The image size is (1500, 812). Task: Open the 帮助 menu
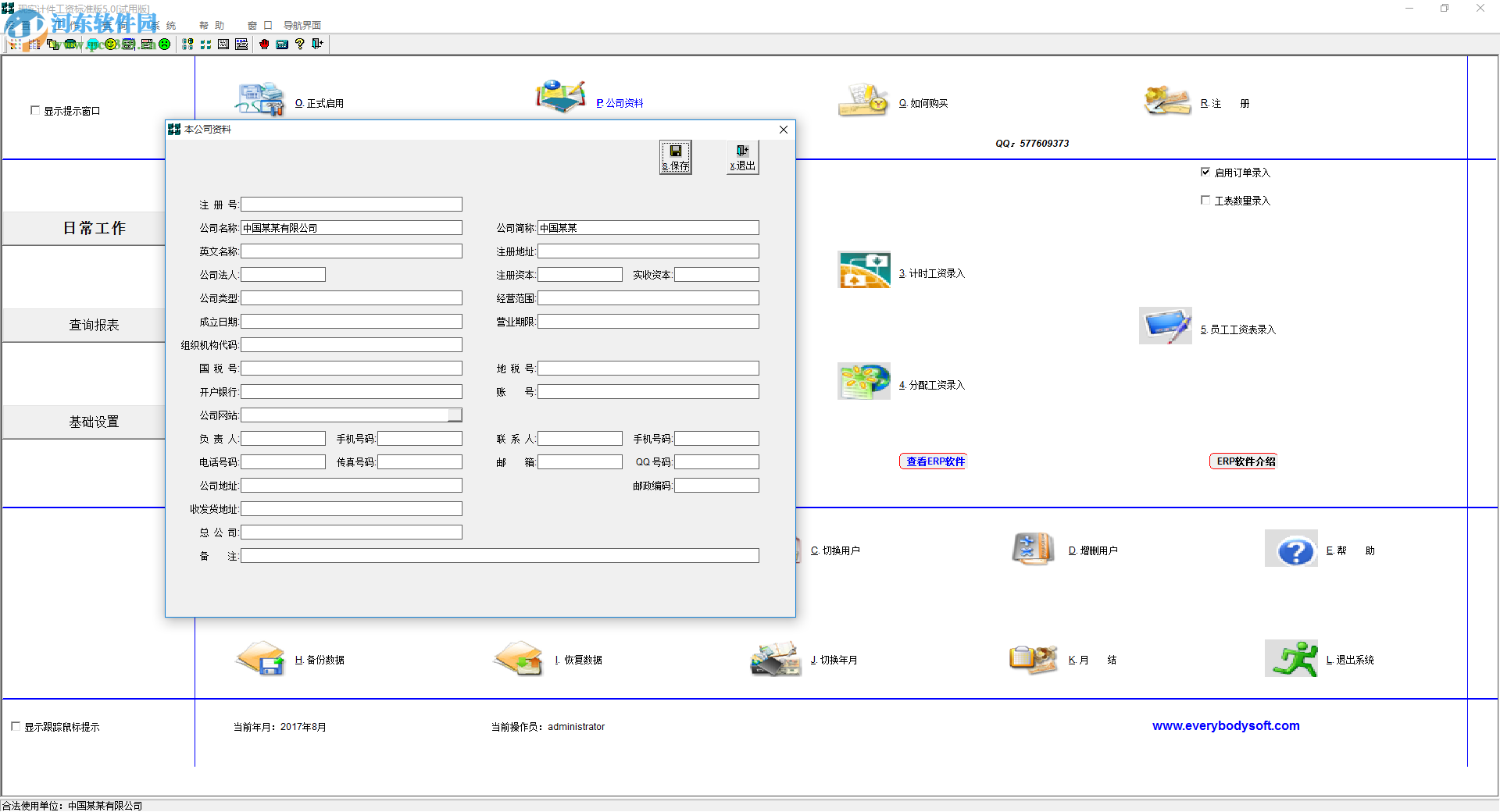pyautogui.click(x=212, y=26)
